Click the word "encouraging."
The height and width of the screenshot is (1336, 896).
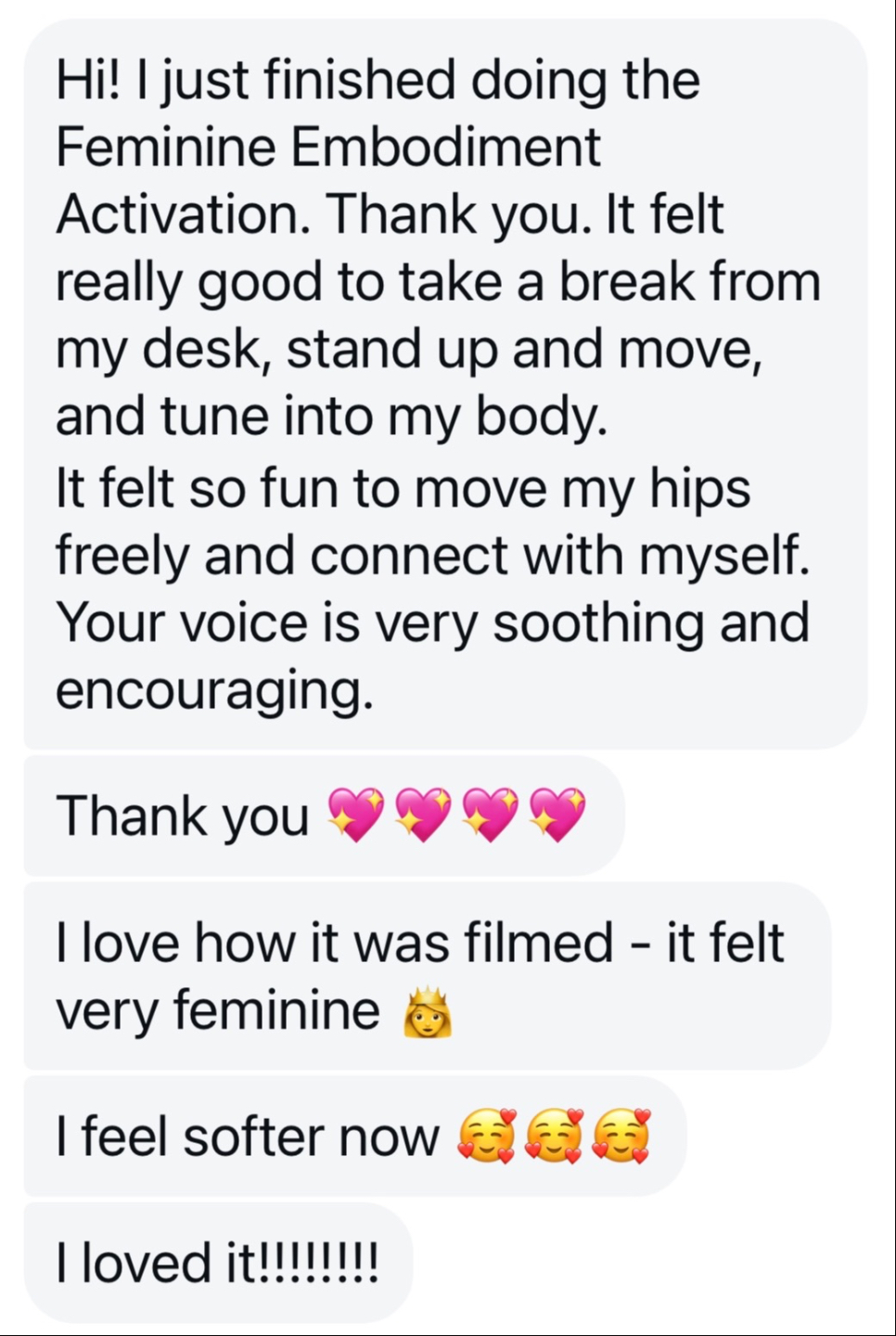(214, 689)
